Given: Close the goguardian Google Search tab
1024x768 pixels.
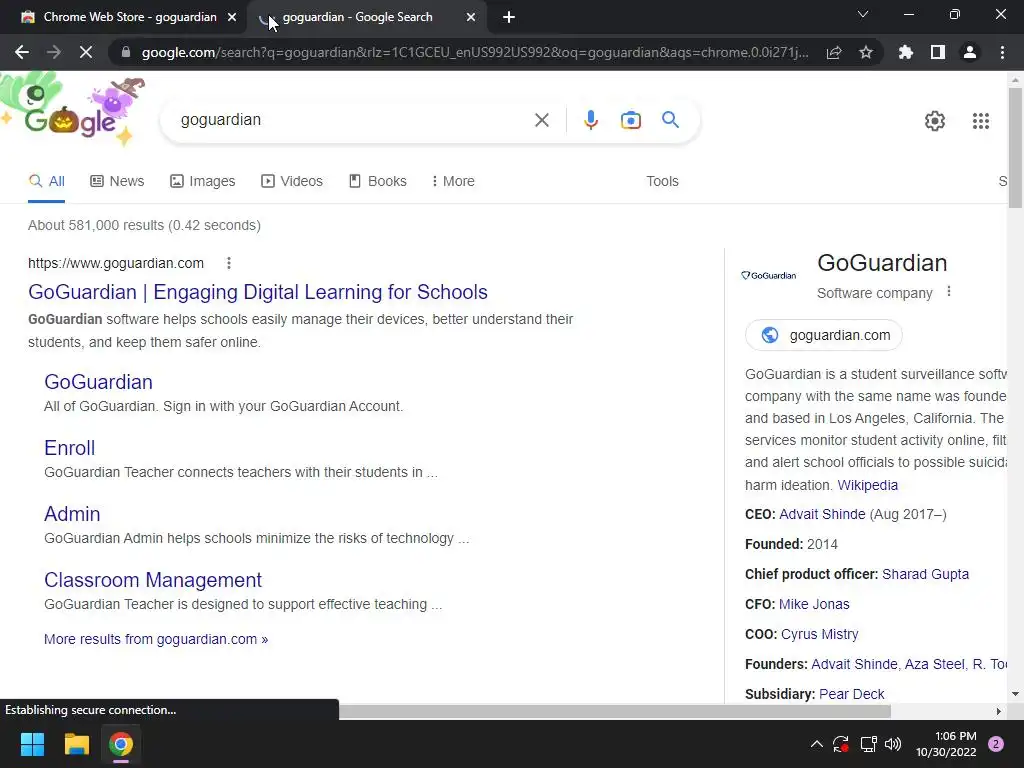Looking at the screenshot, I should (471, 17).
